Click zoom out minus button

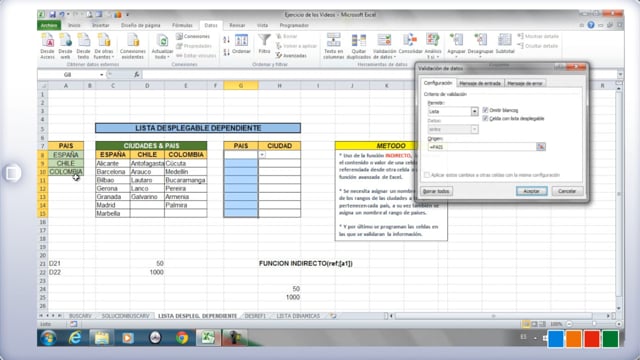569,324
